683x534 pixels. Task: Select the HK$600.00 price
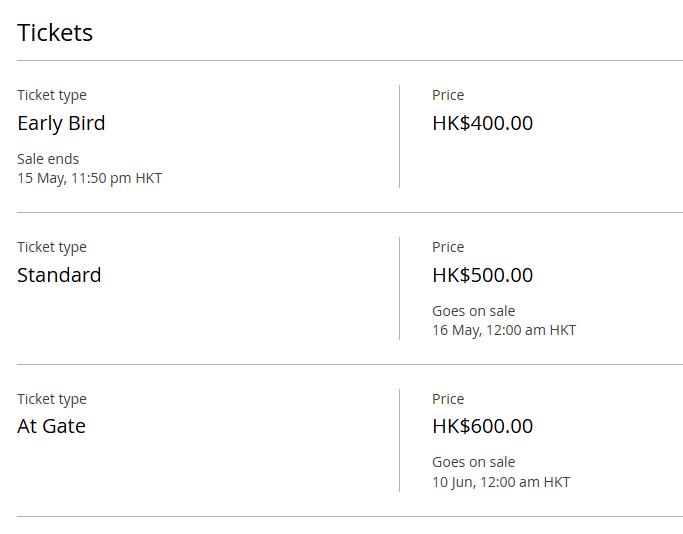tap(482, 426)
